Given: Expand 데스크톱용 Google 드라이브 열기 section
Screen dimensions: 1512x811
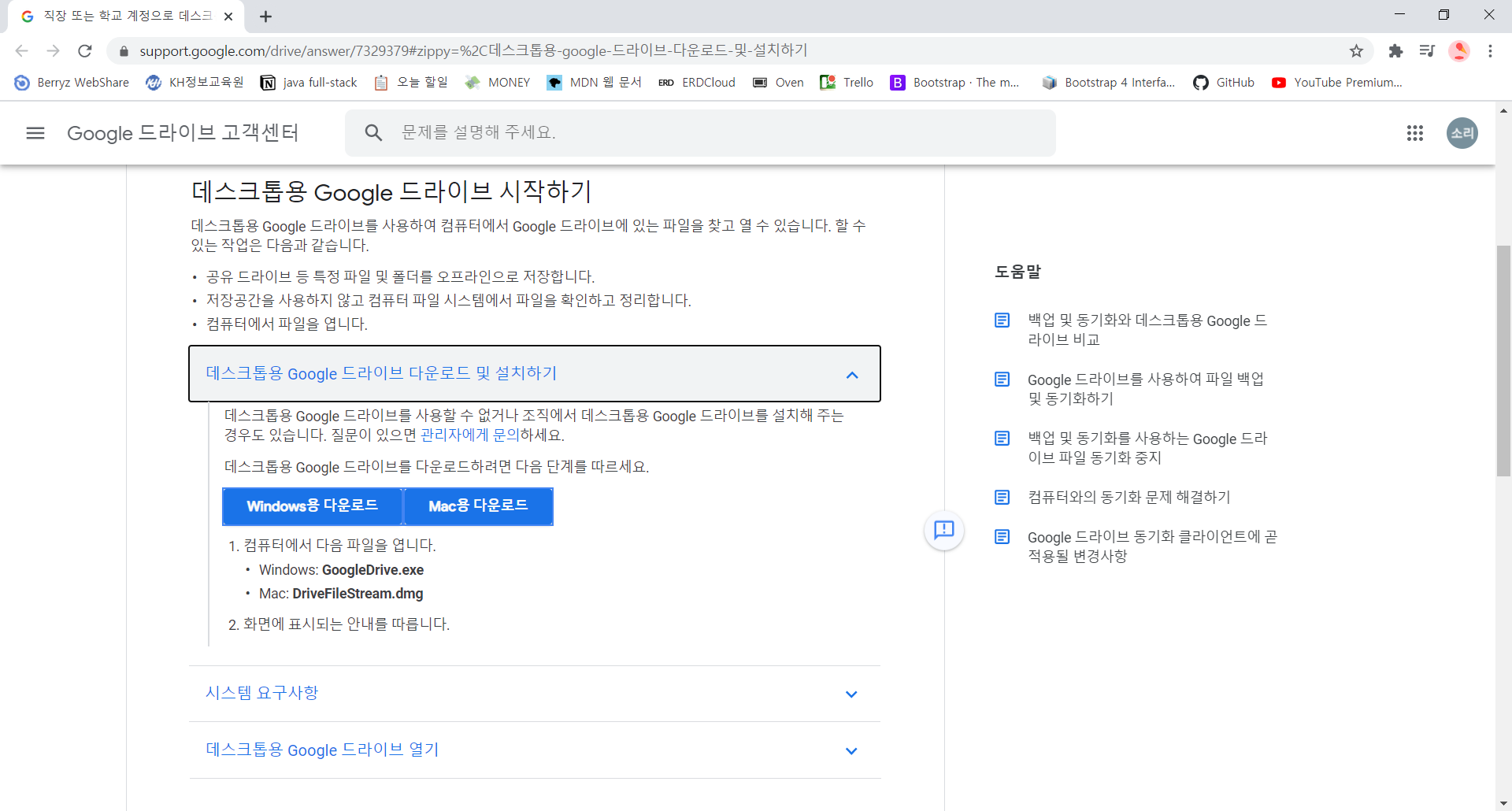Looking at the screenshot, I should pyautogui.click(x=535, y=750).
